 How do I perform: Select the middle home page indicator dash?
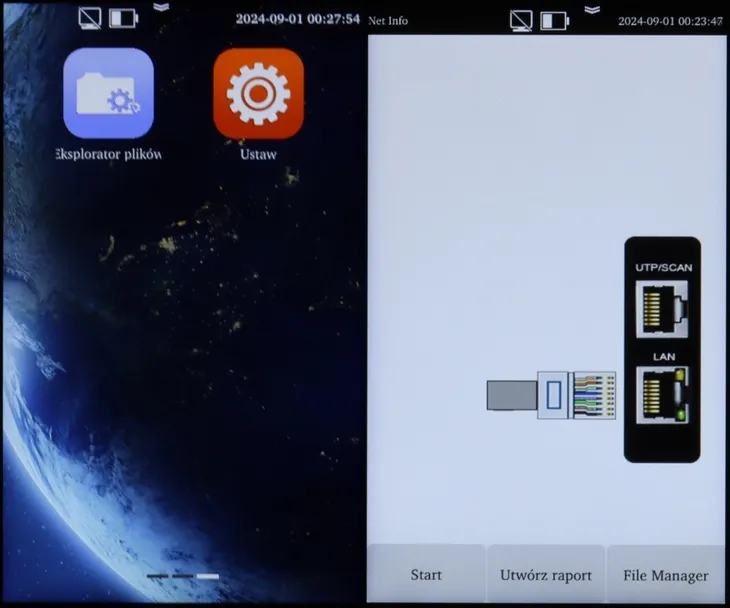point(182,577)
